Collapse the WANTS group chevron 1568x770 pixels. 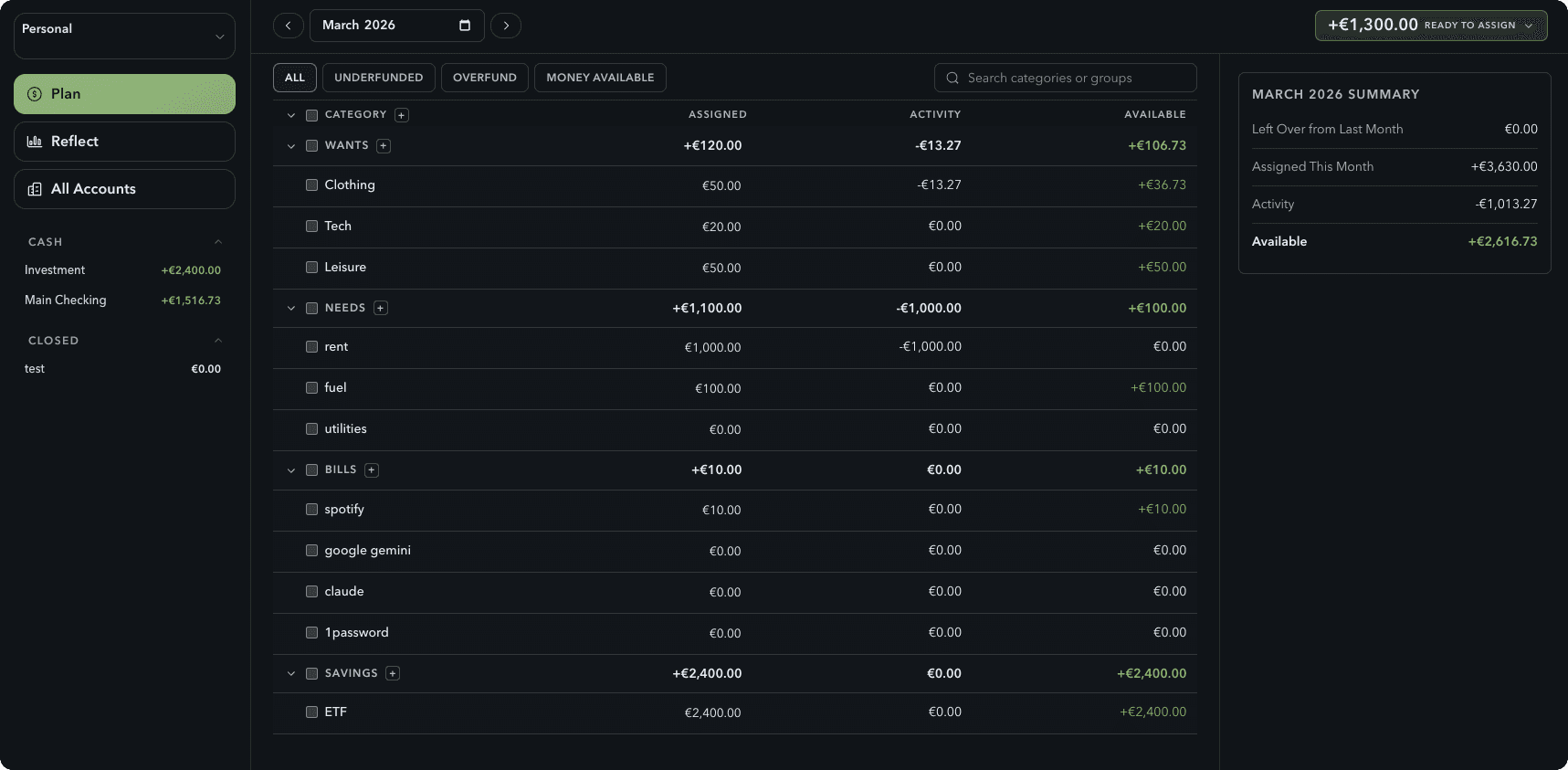point(291,146)
